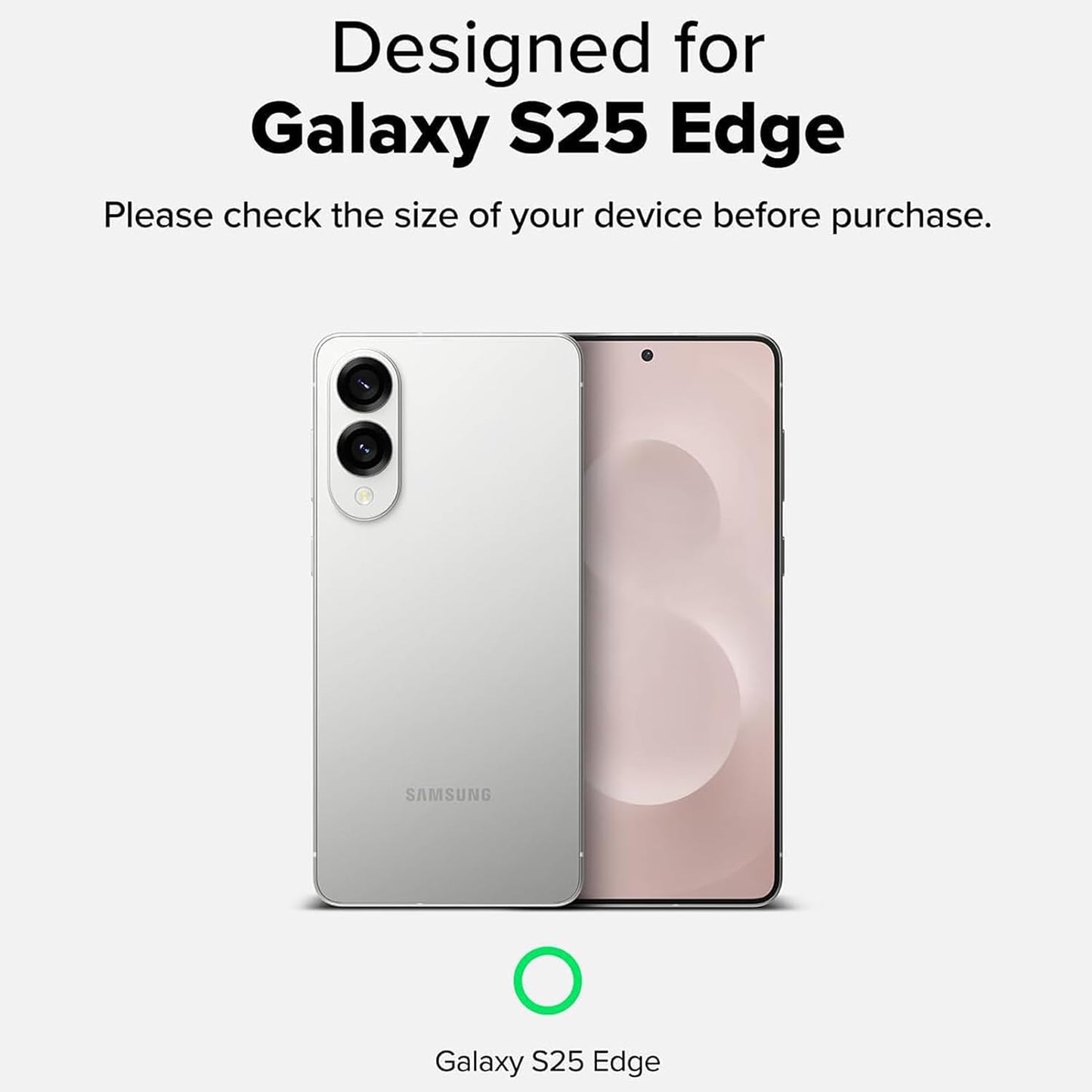
Task: Click the green circle compatibility mark
Action: click(547, 981)
